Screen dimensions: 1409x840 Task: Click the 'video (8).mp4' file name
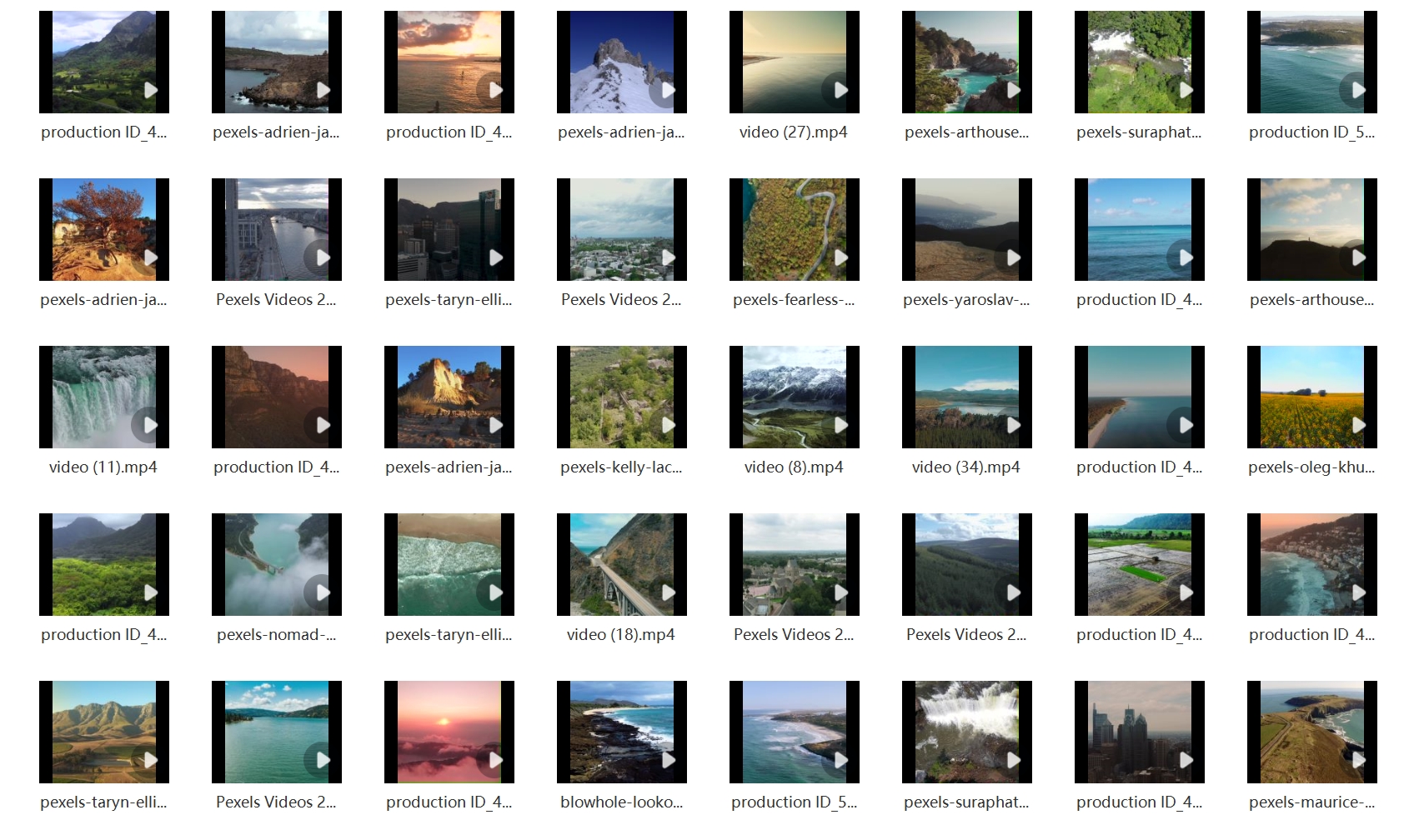click(x=794, y=467)
